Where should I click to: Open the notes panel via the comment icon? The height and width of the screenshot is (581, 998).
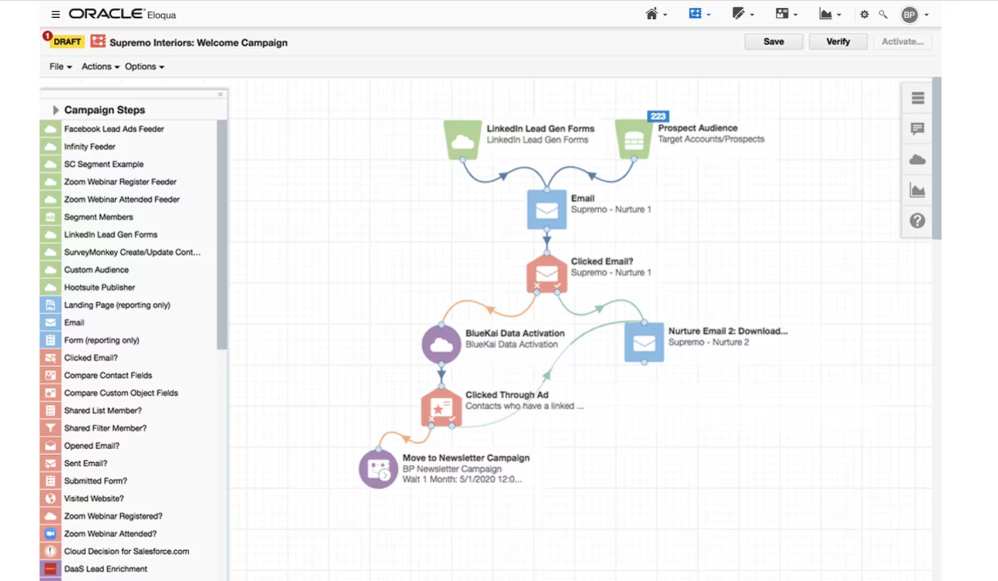tap(917, 128)
